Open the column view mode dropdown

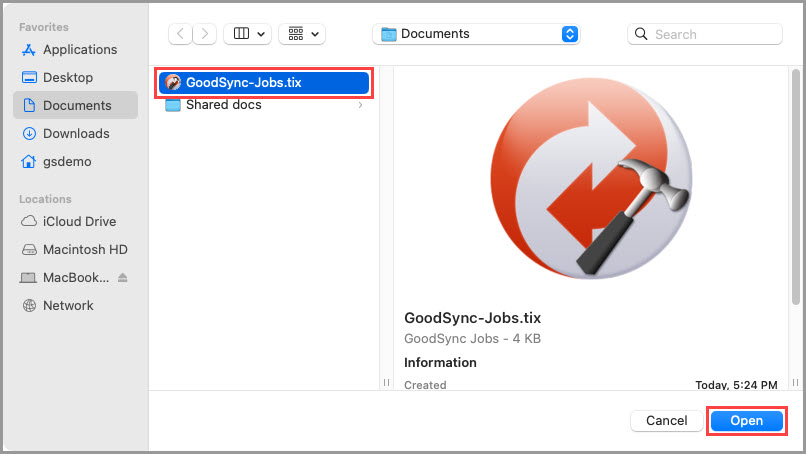(x=248, y=34)
